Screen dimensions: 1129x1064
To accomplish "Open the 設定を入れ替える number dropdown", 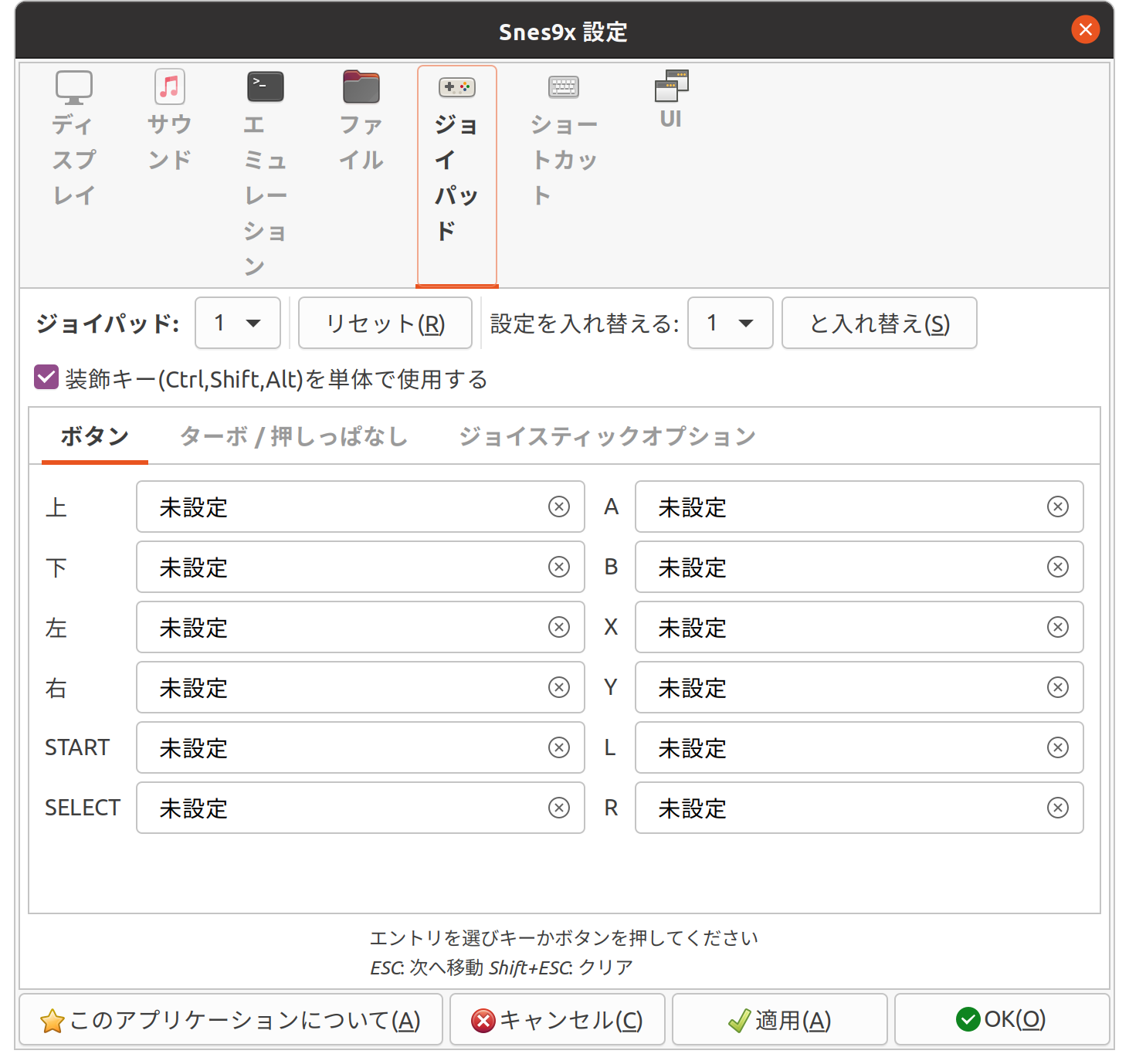I will 731,323.
